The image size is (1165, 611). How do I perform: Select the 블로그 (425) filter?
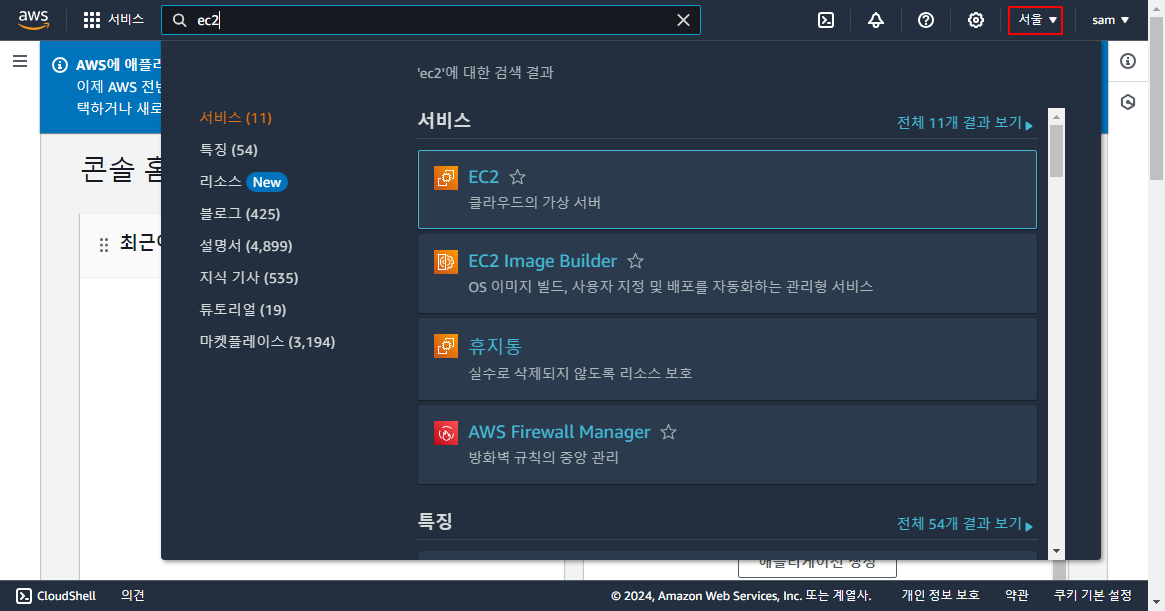click(x=239, y=213)
